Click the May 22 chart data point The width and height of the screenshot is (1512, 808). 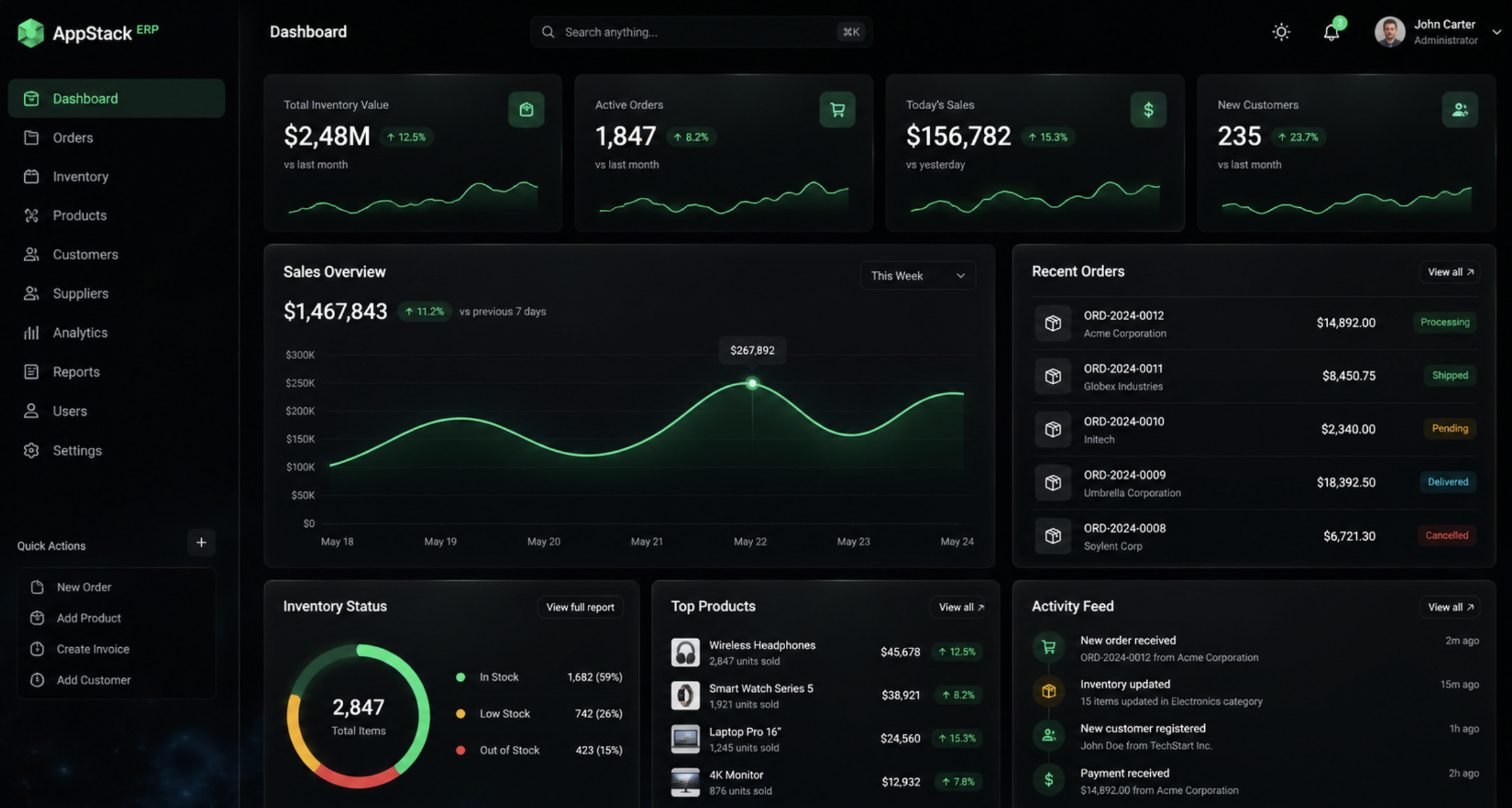[752, 383]
